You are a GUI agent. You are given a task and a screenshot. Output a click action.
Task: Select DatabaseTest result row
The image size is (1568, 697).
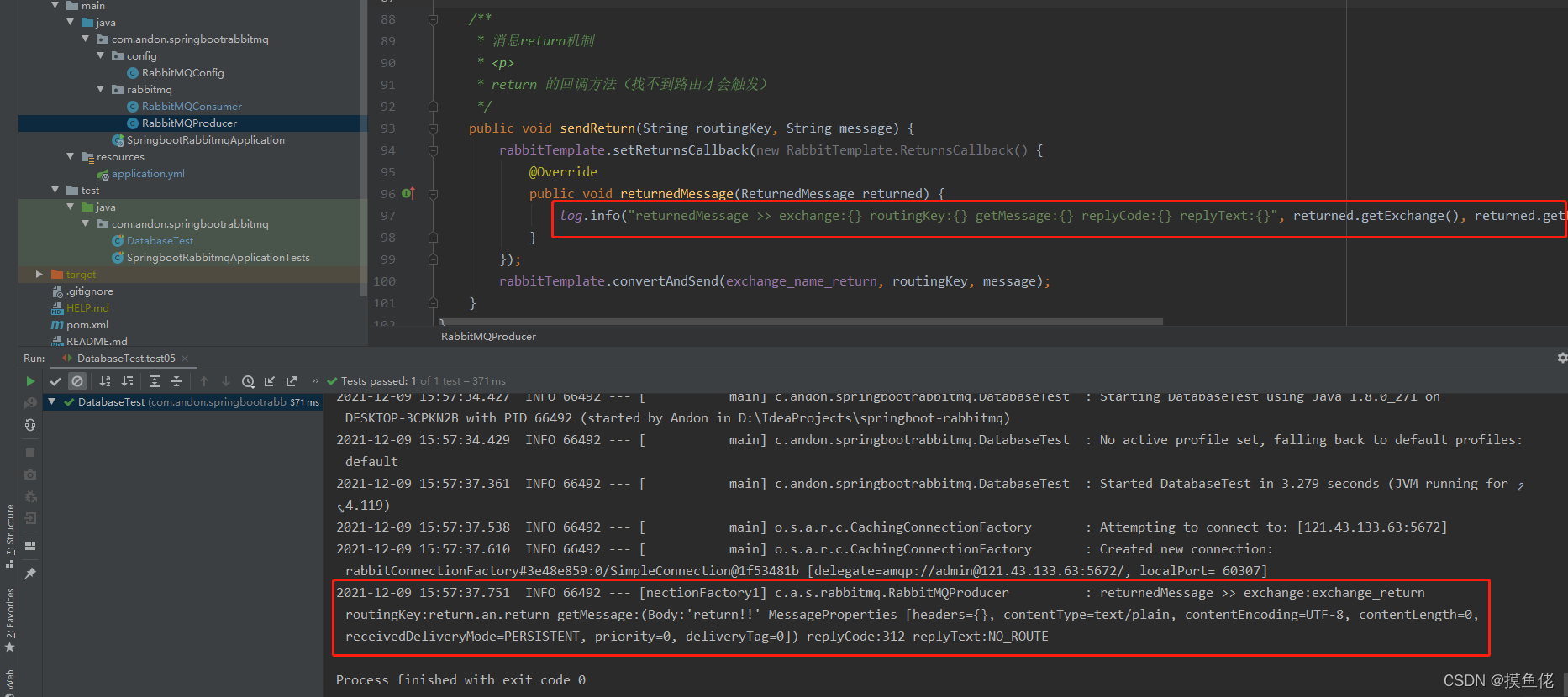click(183, 402)
